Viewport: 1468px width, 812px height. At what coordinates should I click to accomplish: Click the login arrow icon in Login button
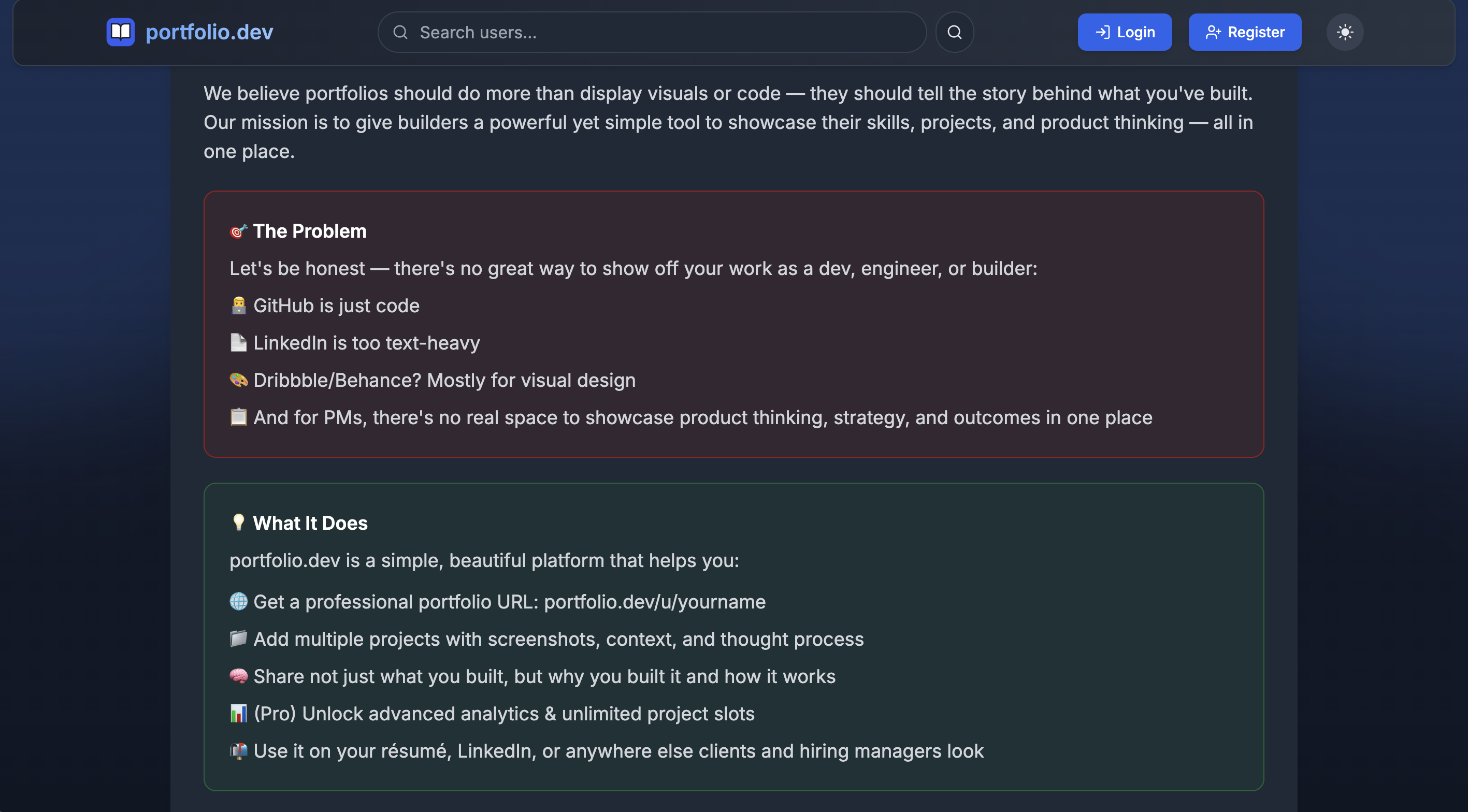(x=1103, y=32)
